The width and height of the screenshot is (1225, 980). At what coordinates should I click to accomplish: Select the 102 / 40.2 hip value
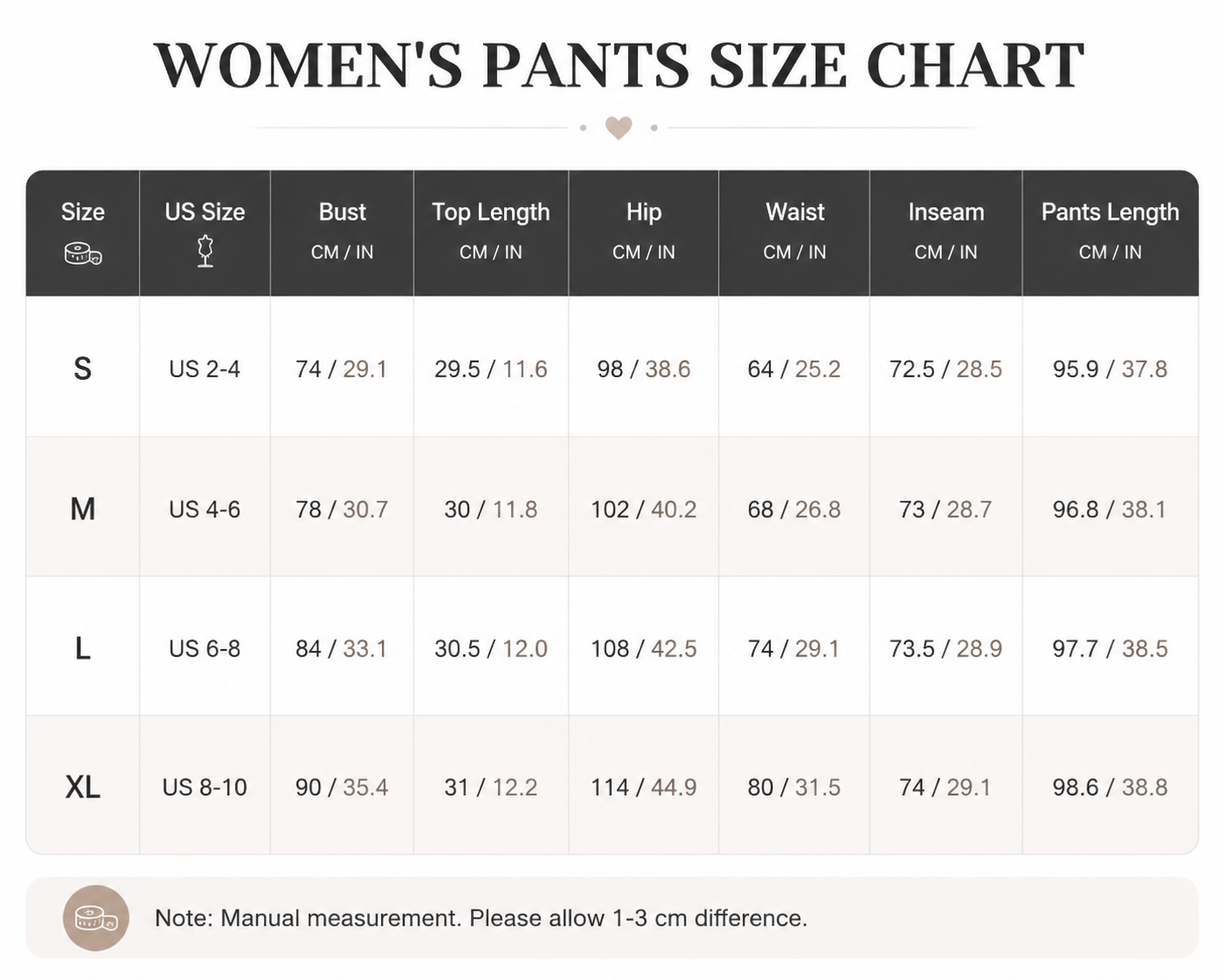(x=644, y=508)
